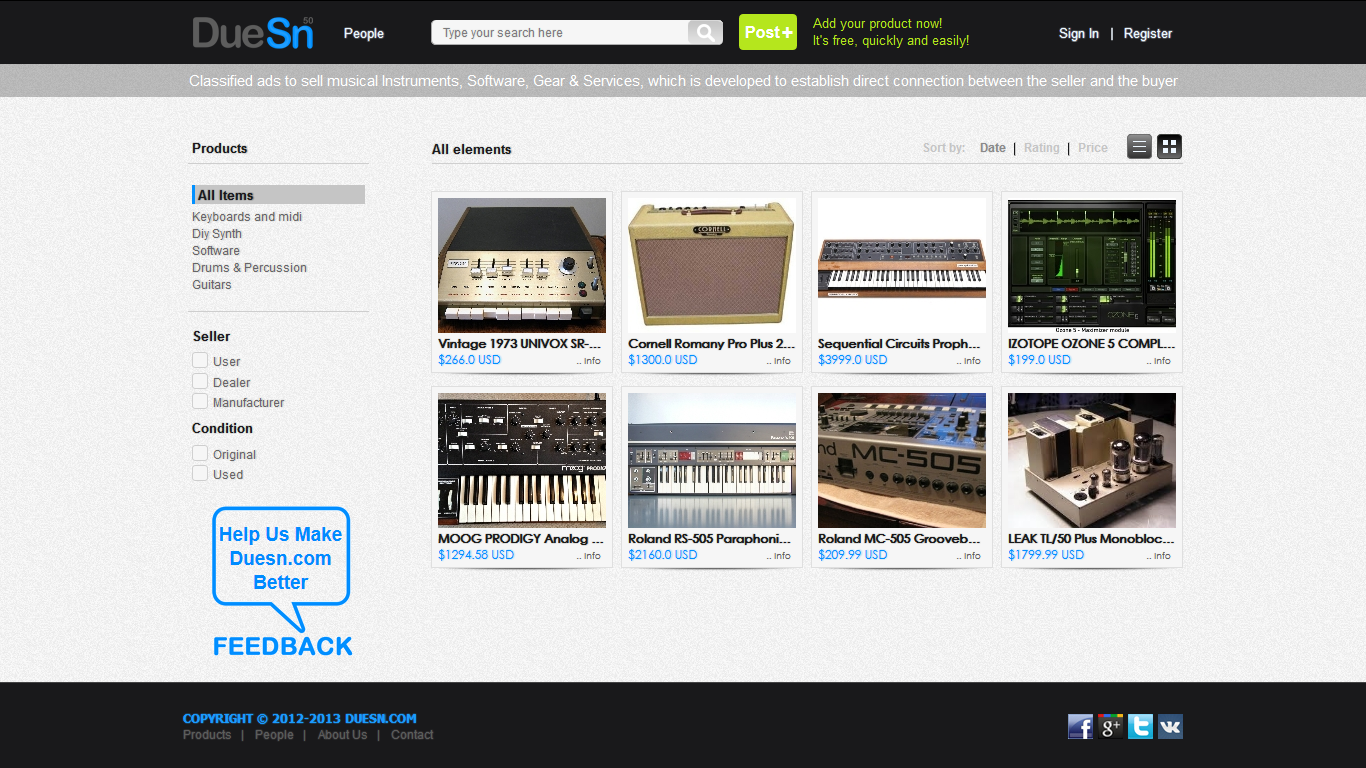Enable the Dealer seller filter
The height and width of the screenshot is (768, 1366).
click(200, 381)
